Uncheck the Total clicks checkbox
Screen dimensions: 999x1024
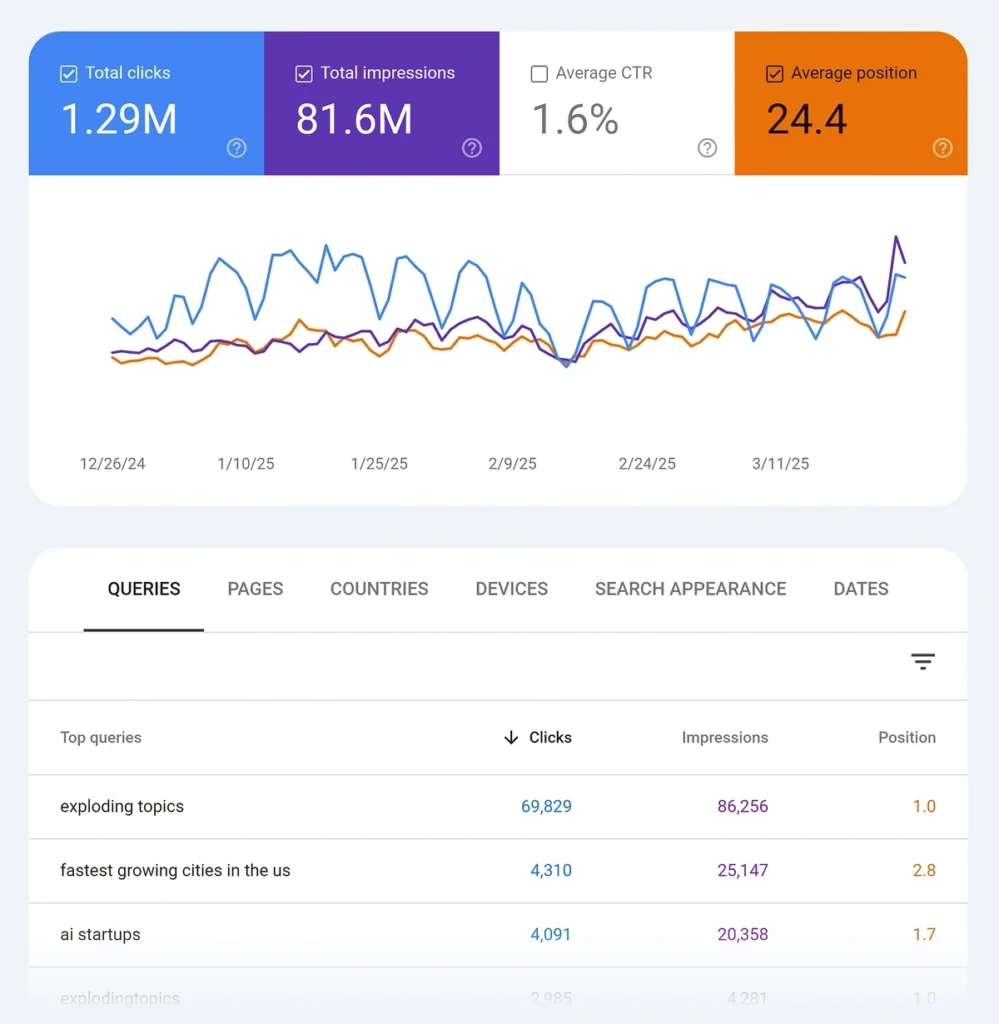coord(69,74)
